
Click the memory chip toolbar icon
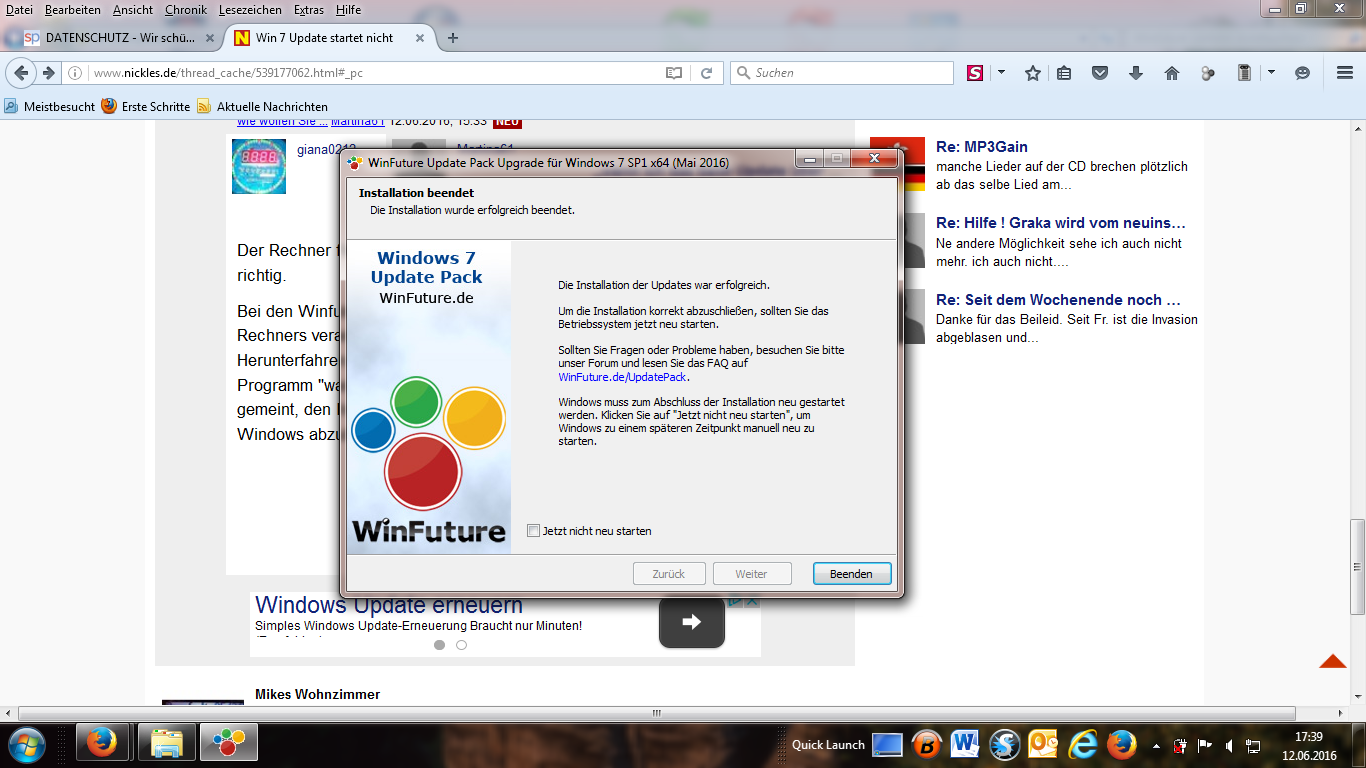click(1244, 73)
